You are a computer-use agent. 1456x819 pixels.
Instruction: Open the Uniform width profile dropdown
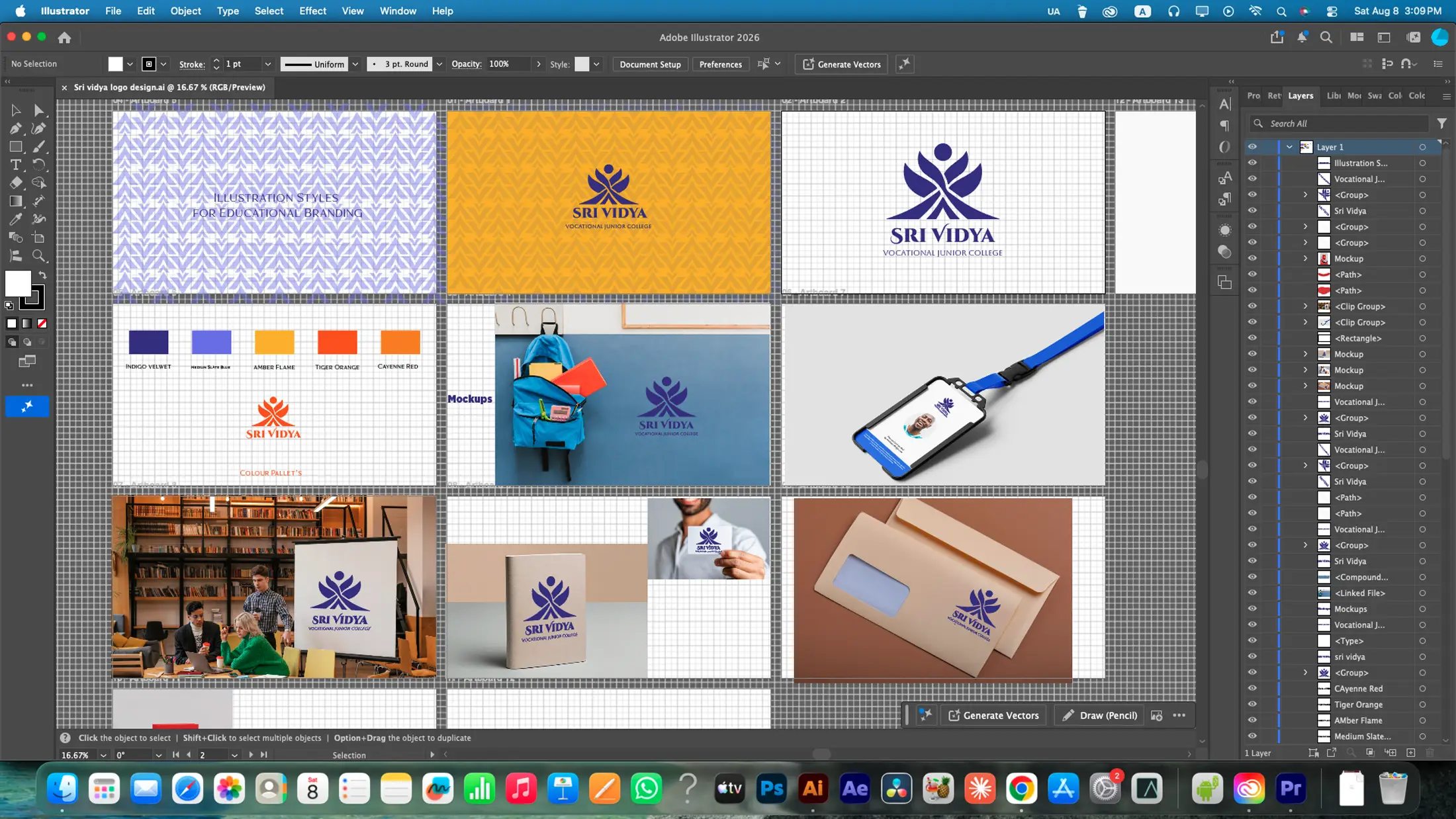tap(355, 64)
